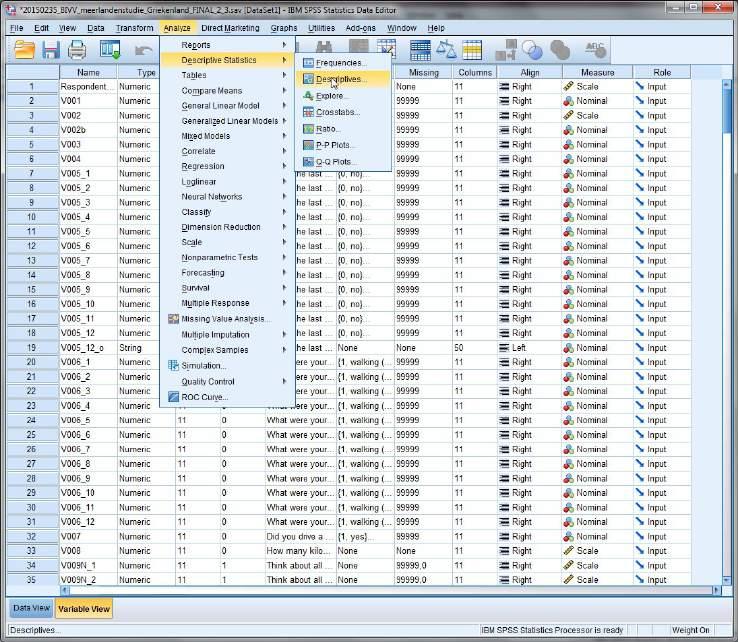Click the Save file floppy disk icon
Viewport: 738px width, 642px height.
(x=50, y=49)
